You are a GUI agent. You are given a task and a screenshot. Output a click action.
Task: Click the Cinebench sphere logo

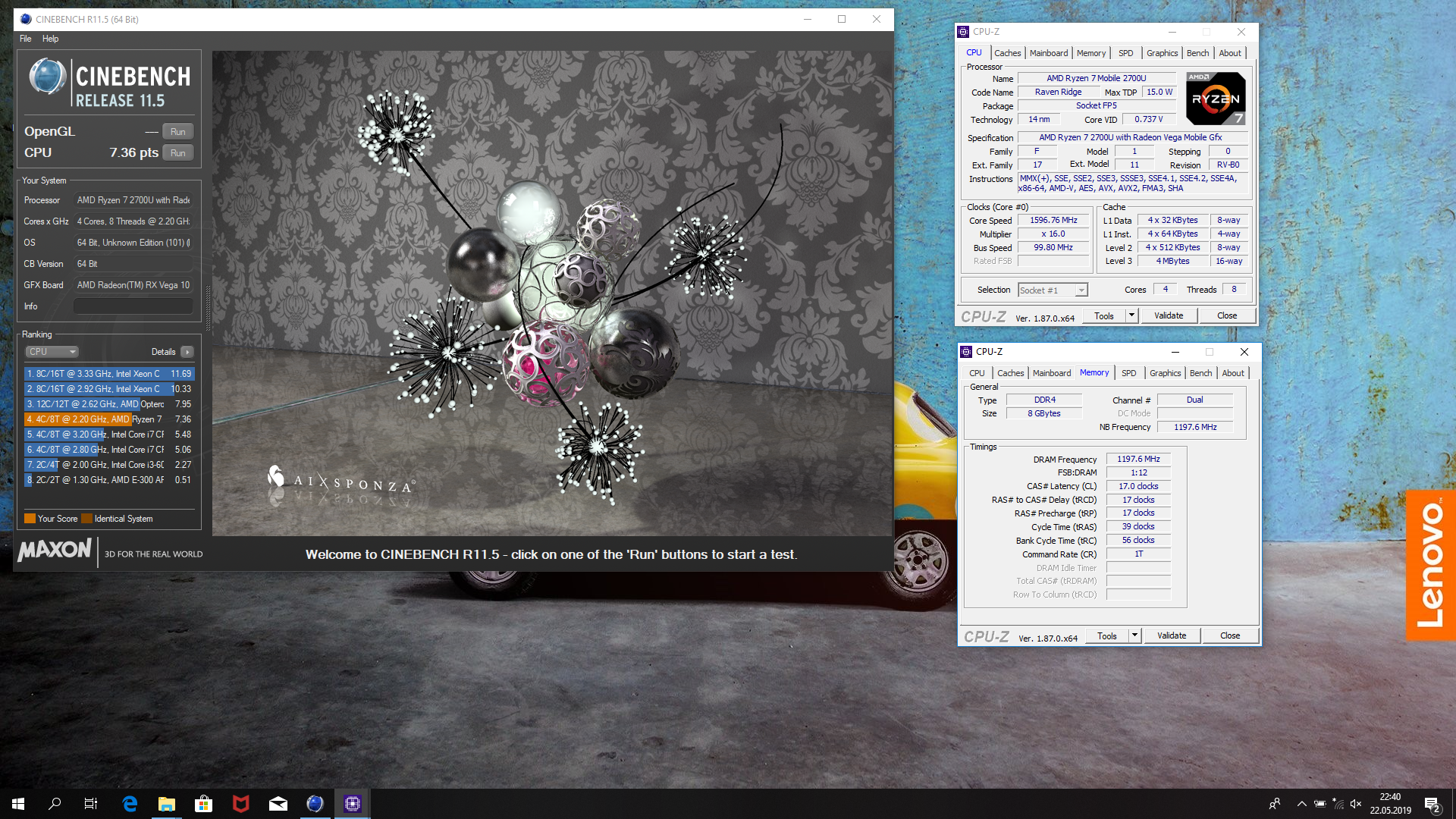click(x=47, y=77)
